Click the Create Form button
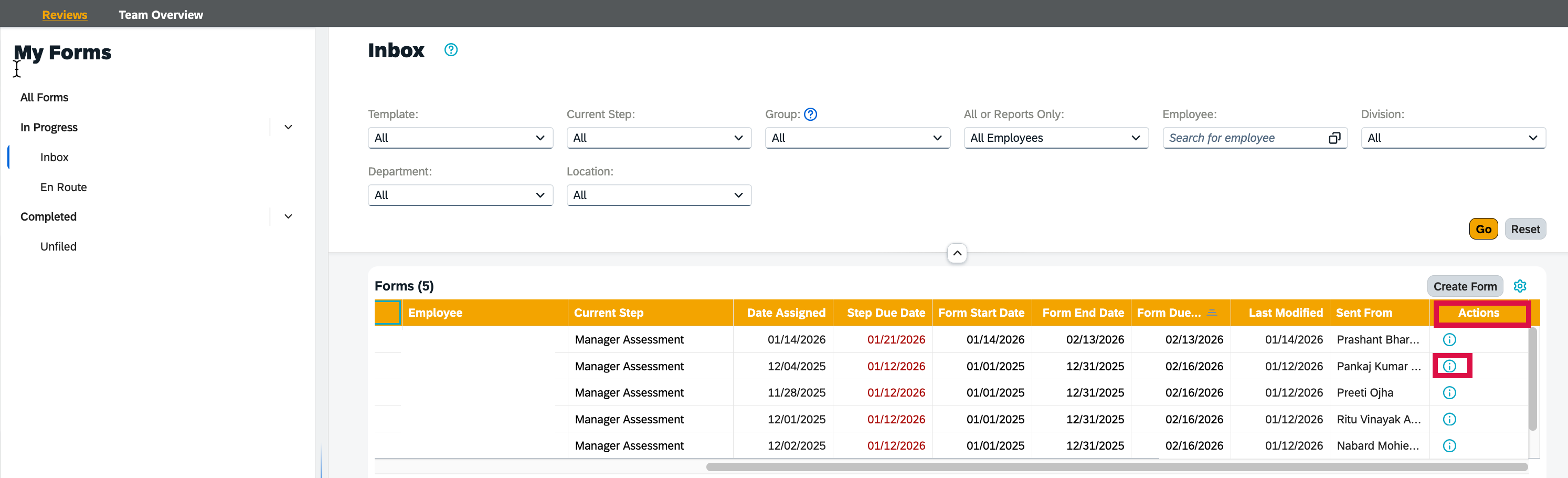Viewport: 1568px width, 478px height. pyautogui.click(x=1465, y=286)
